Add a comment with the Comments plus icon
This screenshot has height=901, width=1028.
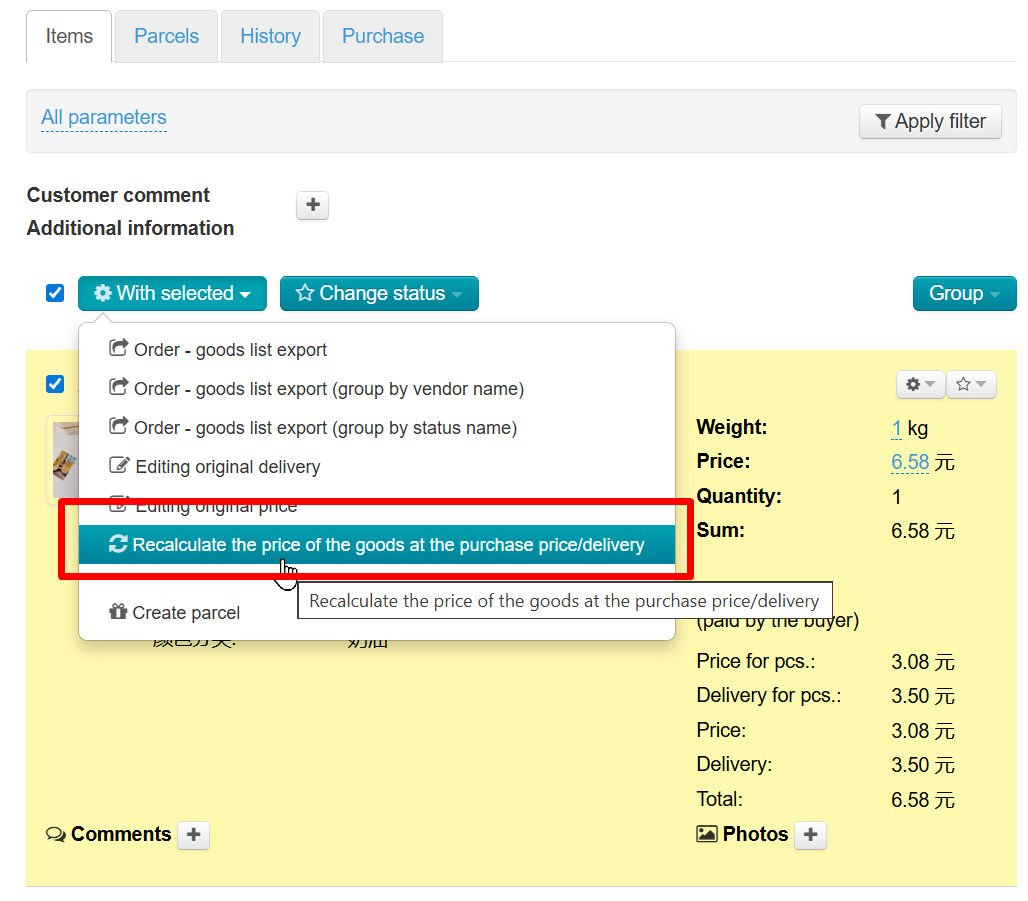pos(193,835)
